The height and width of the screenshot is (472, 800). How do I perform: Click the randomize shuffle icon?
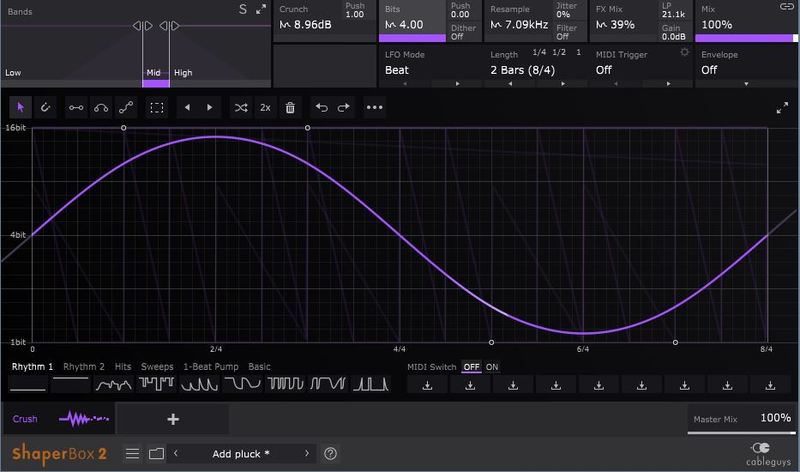pyautogui.click(x=240, y=106)
